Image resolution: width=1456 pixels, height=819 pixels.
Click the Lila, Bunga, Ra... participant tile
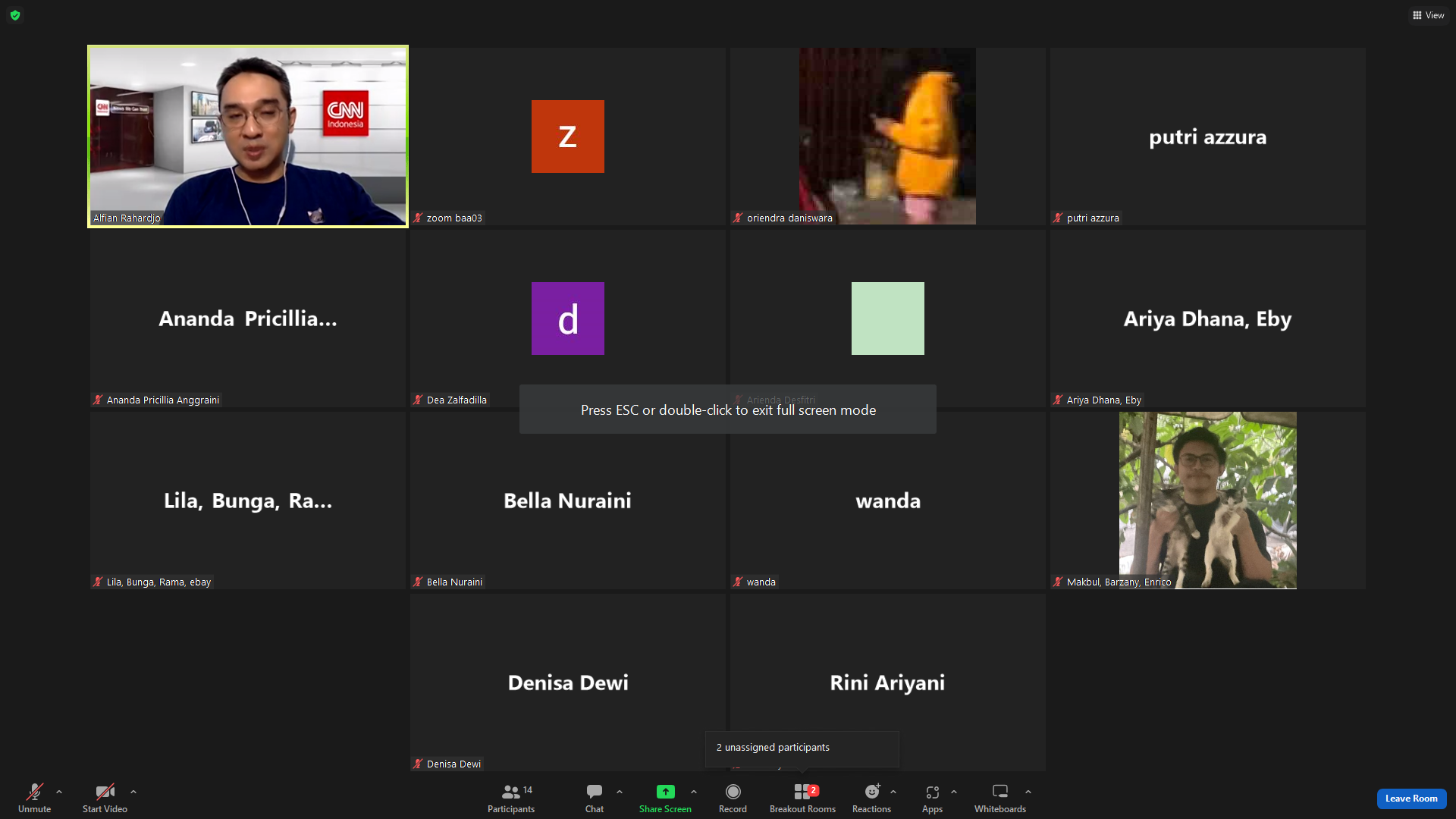pyautogui.click(x=248, y=500)
